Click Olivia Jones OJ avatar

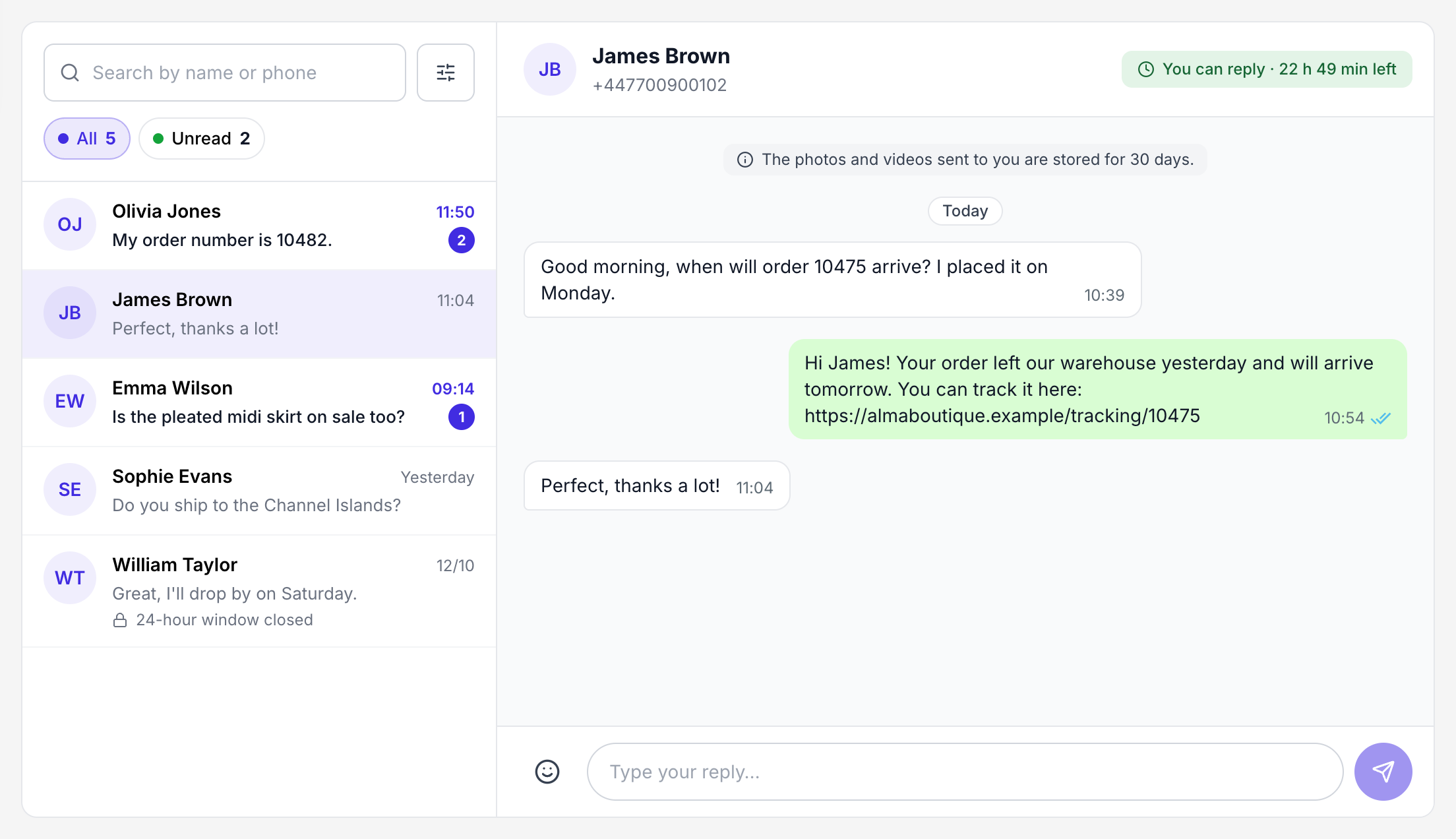point(70,224)
